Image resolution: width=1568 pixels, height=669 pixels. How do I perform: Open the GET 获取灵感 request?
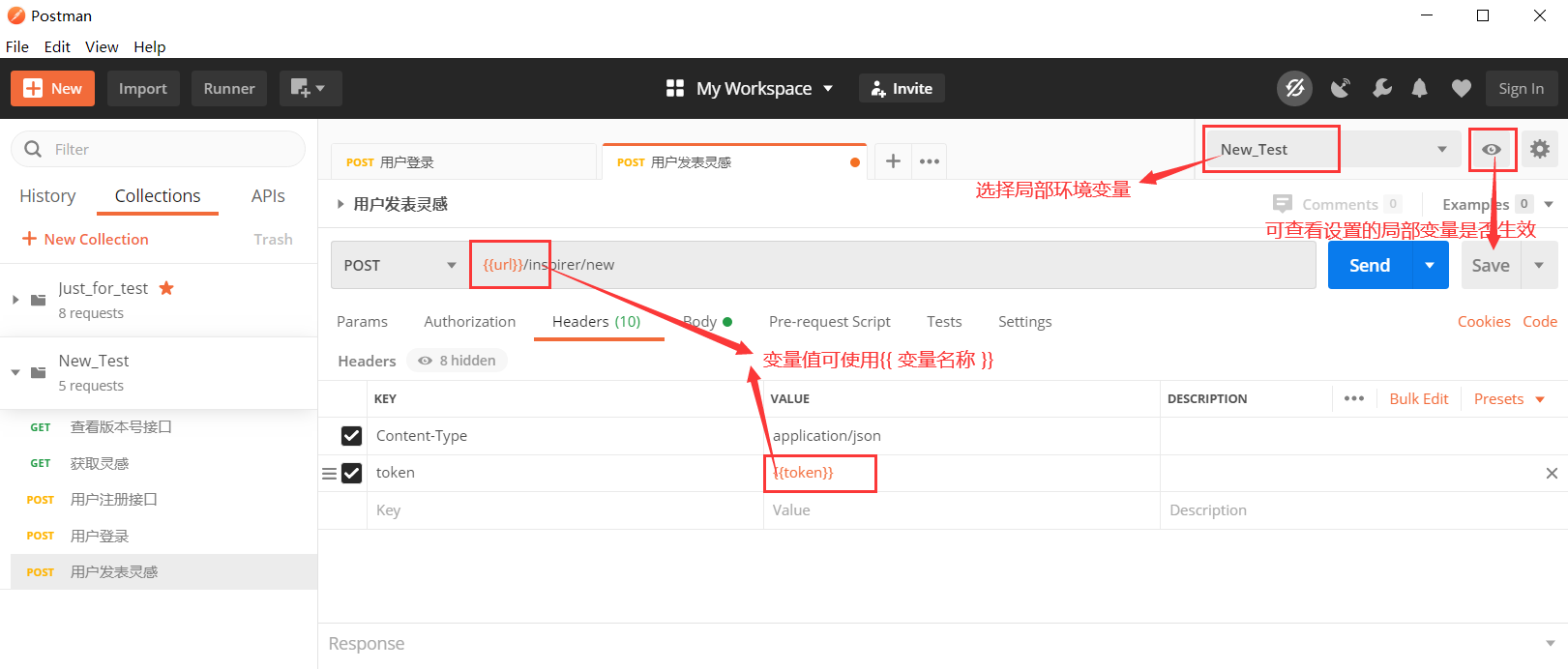pos(163,463)
